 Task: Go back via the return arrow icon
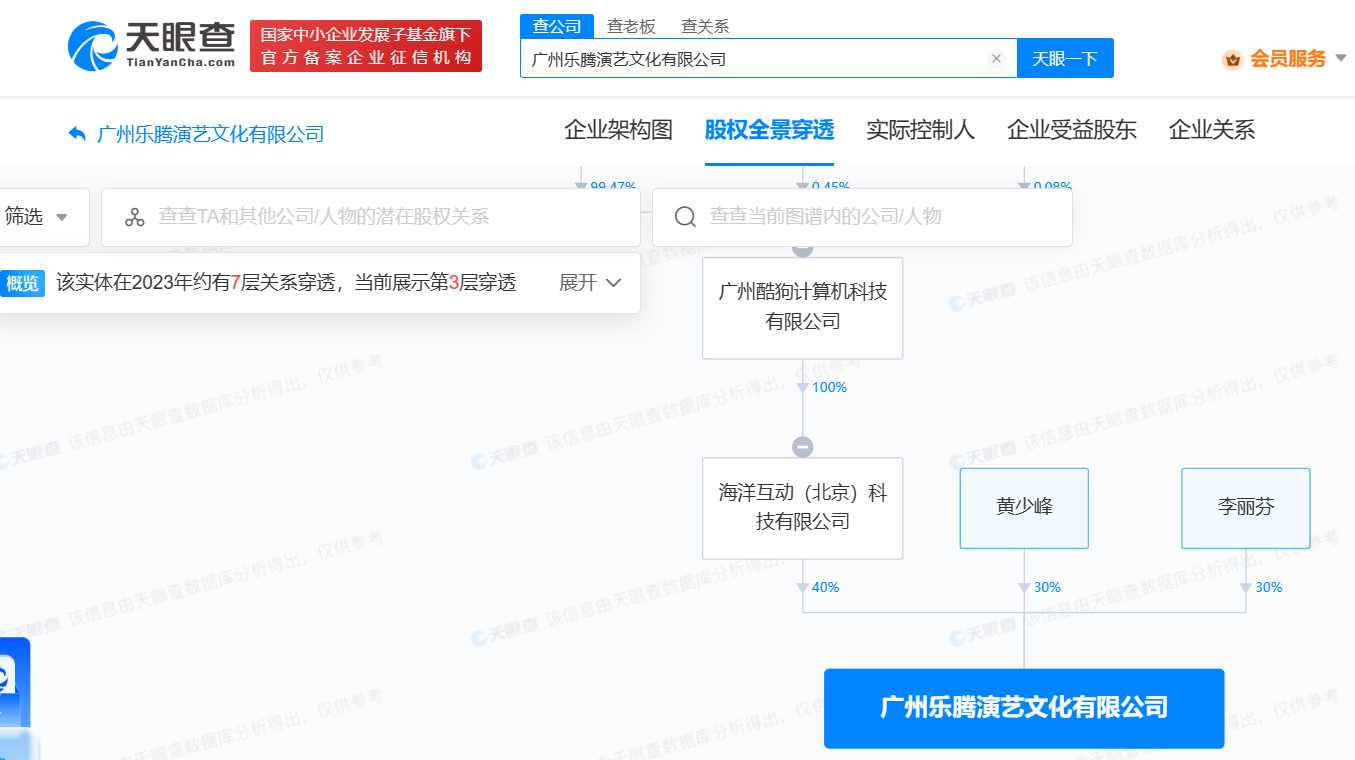pyautogui.click(x=77, y=133)
